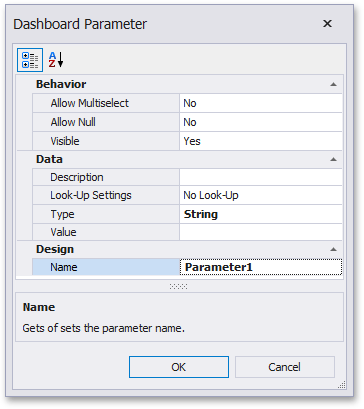Open the Look-Up Settings value No Look-Up
Viewport: 364px width, 409px height.
point(261,195)
